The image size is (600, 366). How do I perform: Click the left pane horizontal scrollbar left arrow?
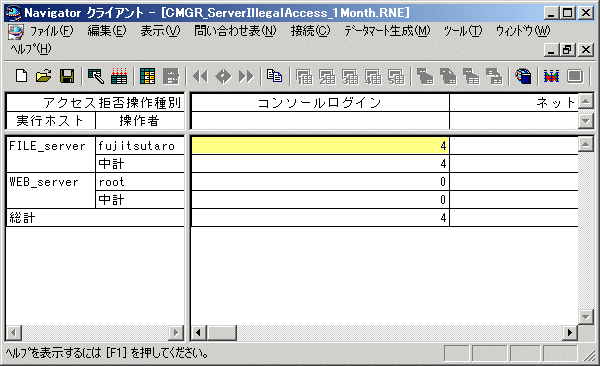[x=14, y=332]
